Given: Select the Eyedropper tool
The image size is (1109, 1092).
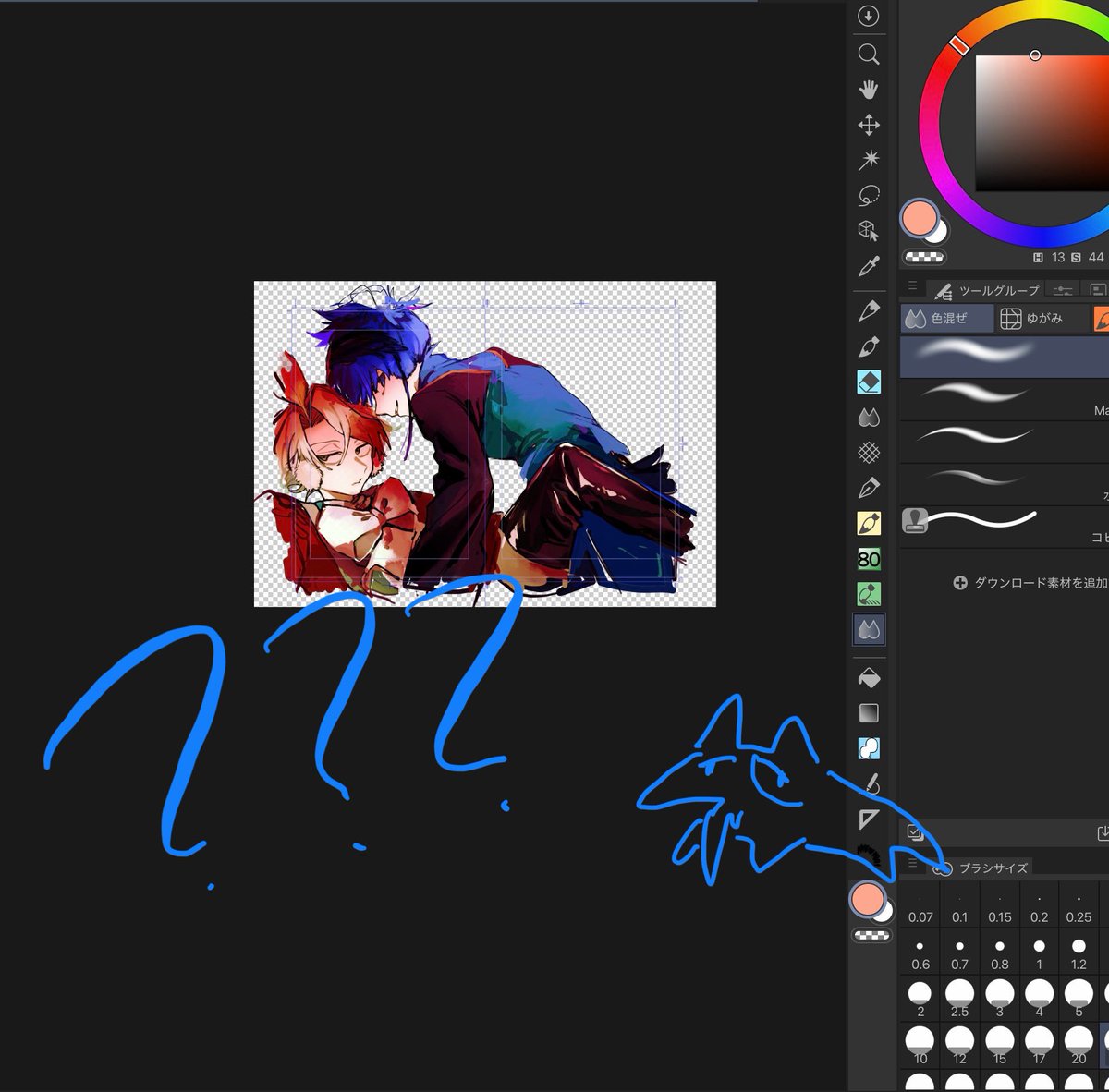Looking at the screenshot, I should (x=869, y=267).
